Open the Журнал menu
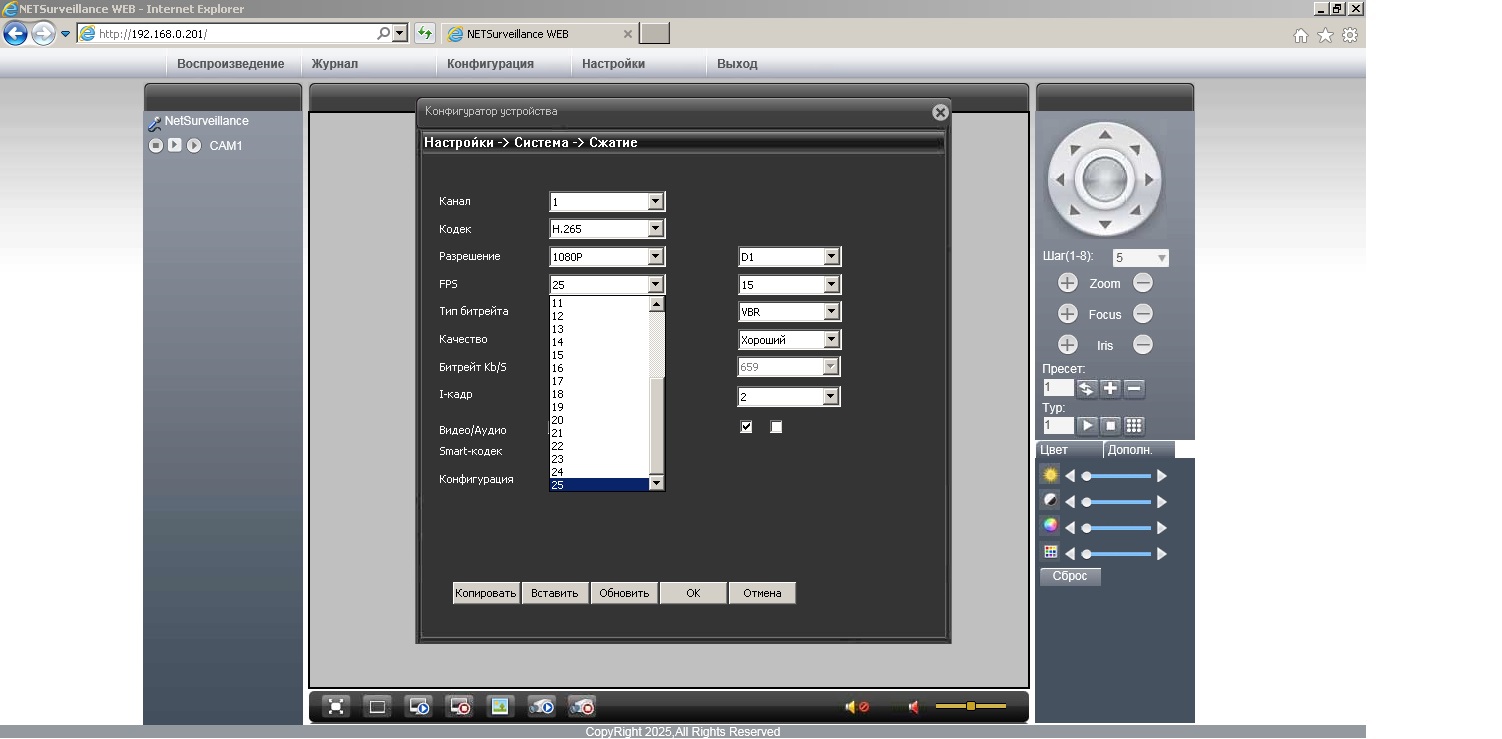 point(334,64)
